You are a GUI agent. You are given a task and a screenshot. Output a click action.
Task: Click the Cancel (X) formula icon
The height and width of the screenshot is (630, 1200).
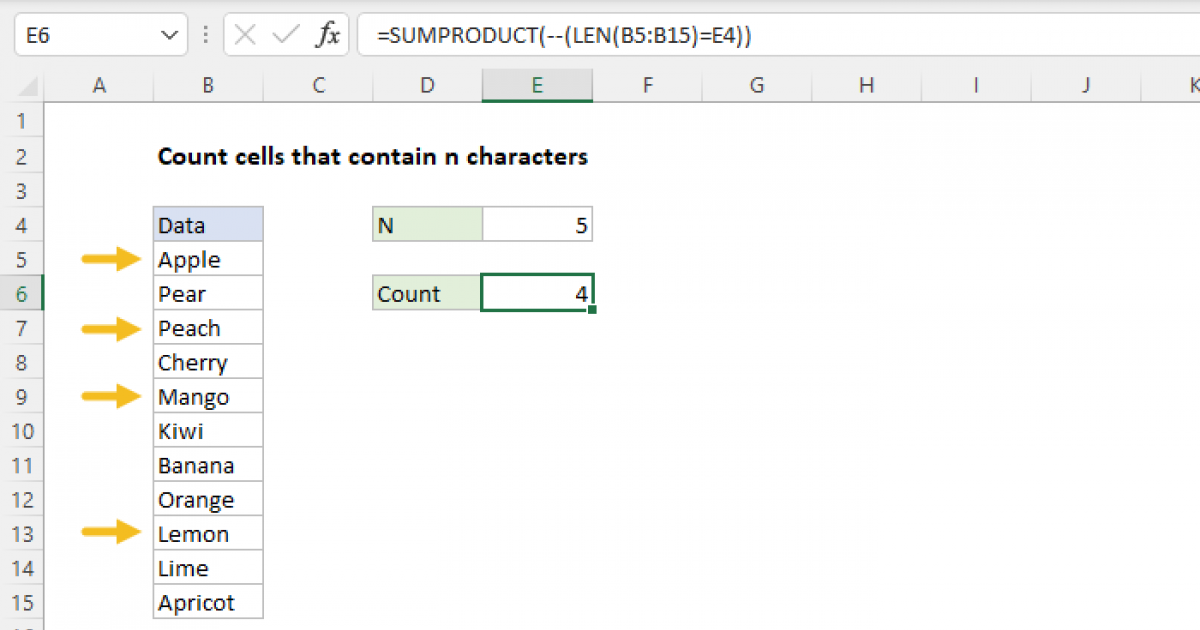tap(243, 34)
